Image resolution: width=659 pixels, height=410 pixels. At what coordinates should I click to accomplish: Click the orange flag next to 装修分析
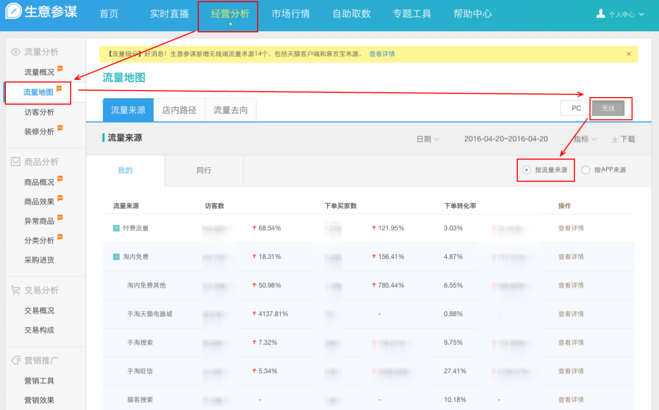[60, 128]
